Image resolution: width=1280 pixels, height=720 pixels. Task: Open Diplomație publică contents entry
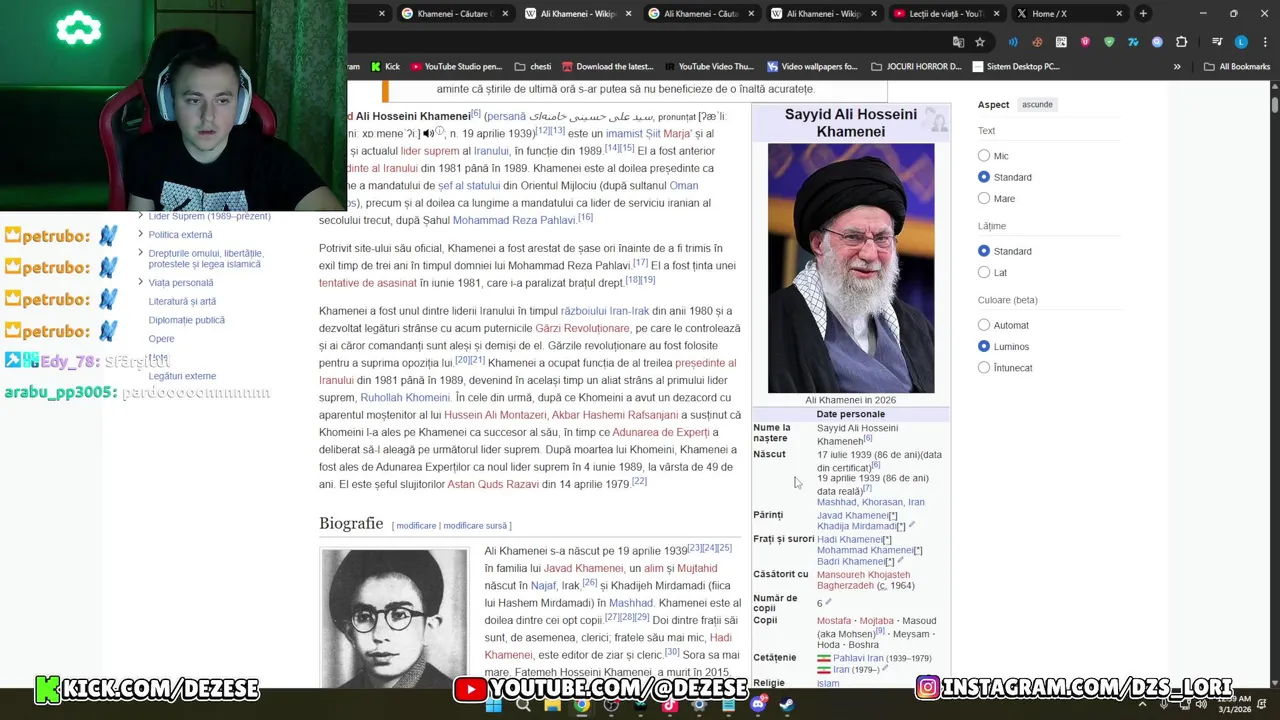(x=187, y=320)
